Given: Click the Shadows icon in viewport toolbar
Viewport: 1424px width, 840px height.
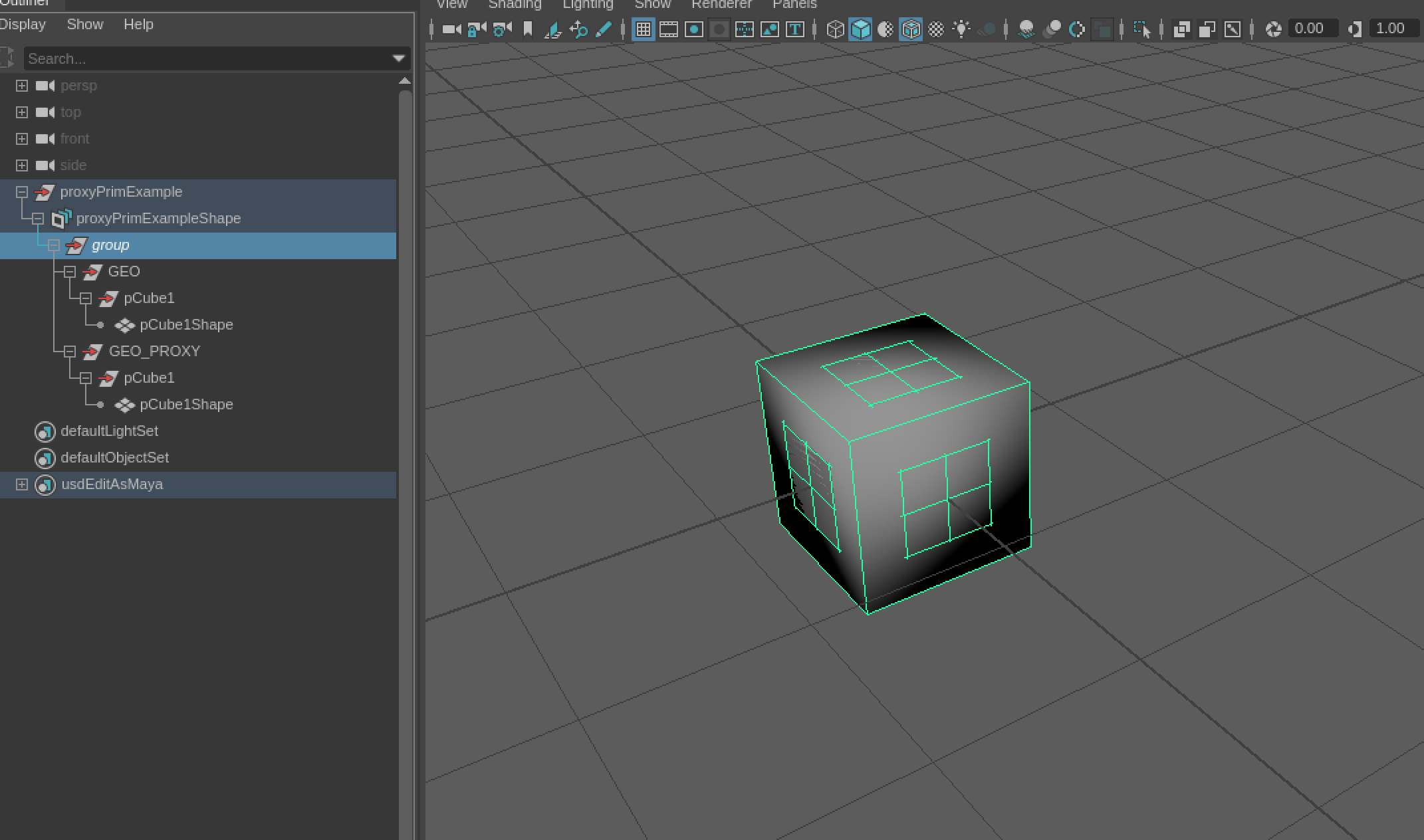Looking at the screenshot, I should [988, 29].
